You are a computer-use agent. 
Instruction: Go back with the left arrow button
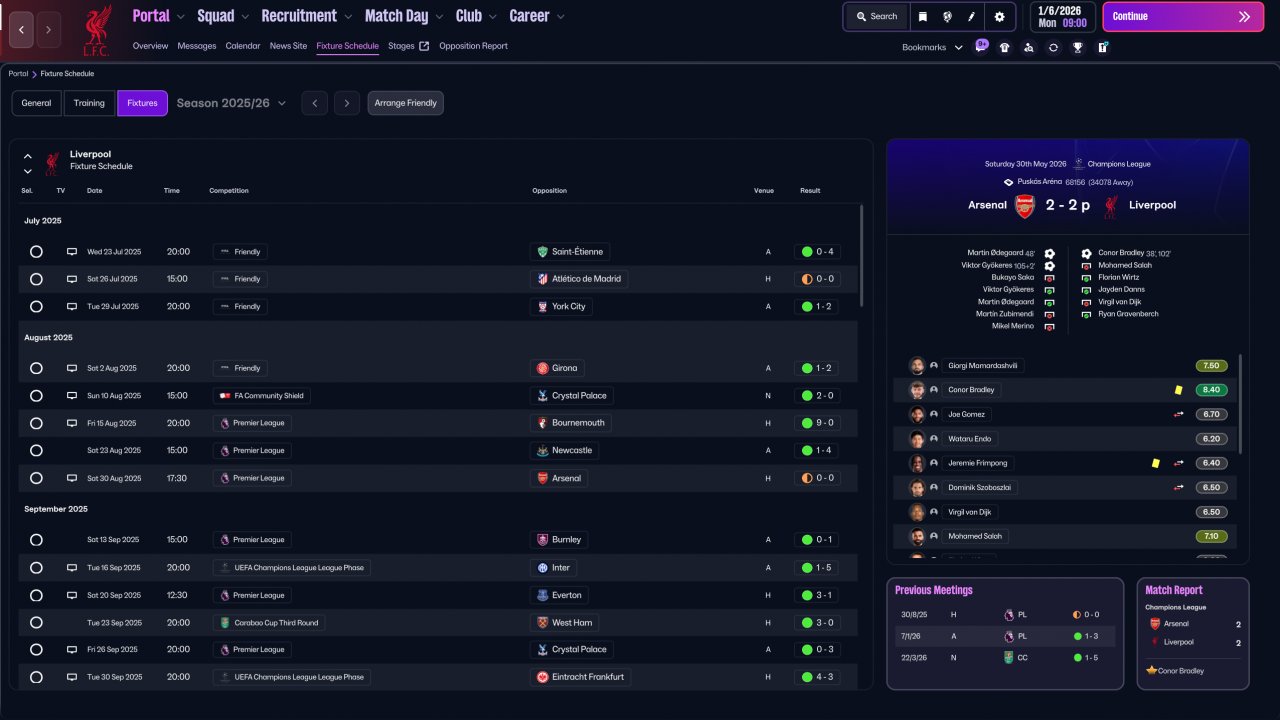[x=22, y=30]
